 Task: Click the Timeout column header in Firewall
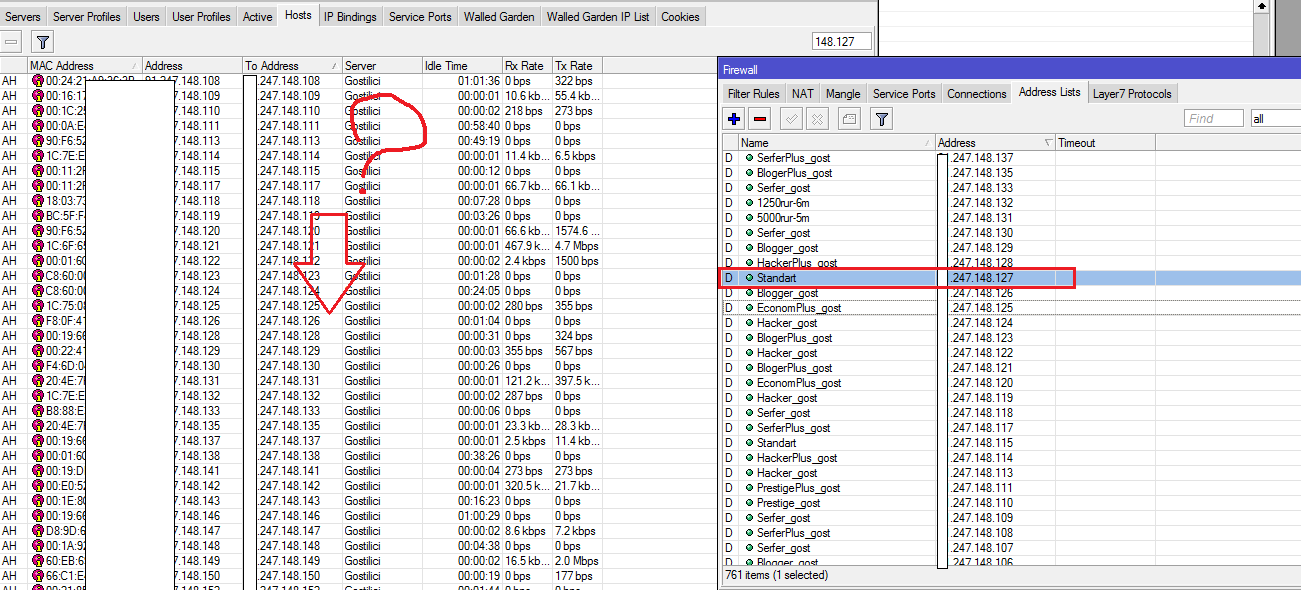click(x=1105, y=143)
